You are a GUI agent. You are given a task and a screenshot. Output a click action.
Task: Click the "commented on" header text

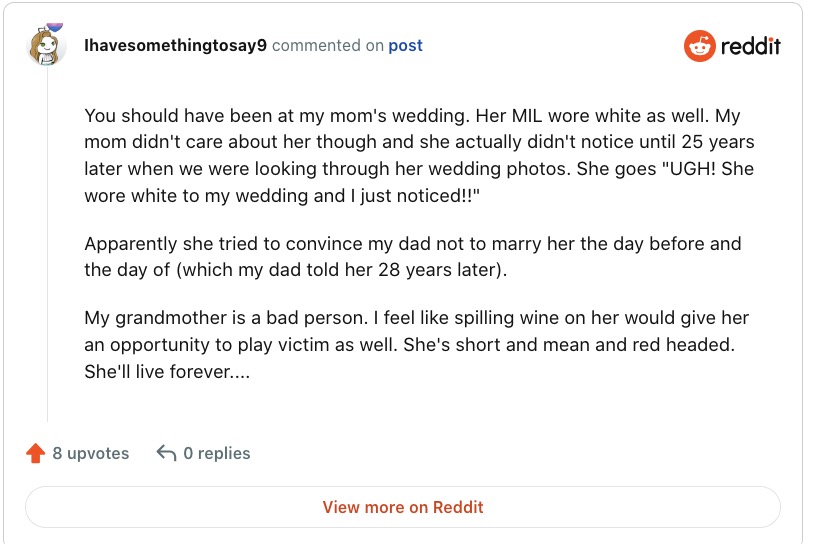[327, 46]
